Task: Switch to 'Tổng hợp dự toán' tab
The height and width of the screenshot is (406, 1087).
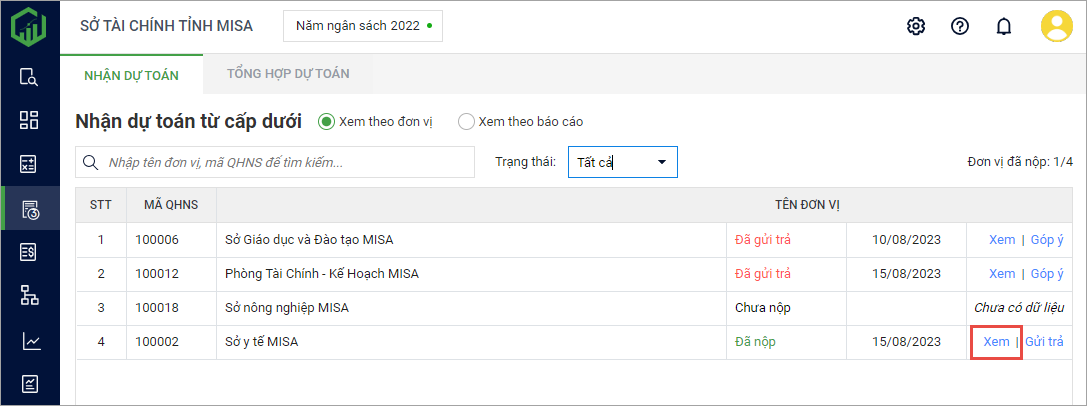Action: coord(287,73)
